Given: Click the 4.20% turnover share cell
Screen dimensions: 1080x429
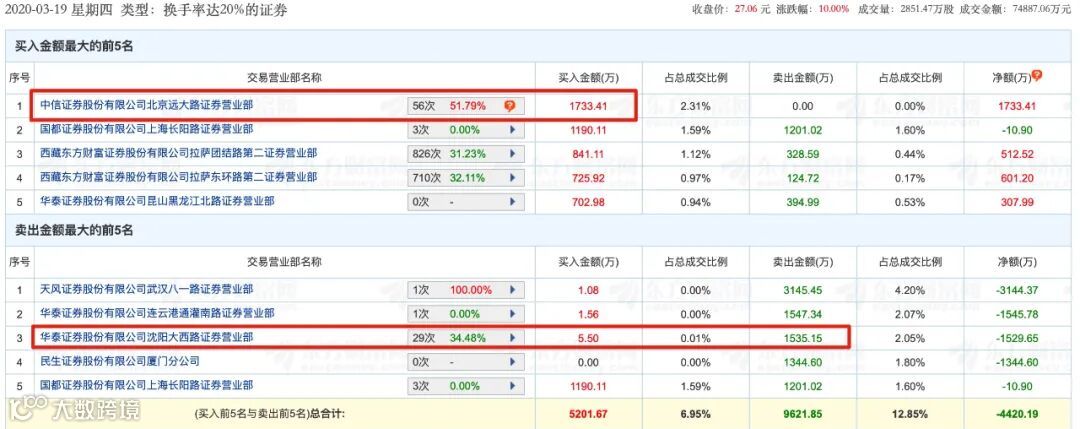Looking at the screenshot, I should pyautogui.click(x=910, y=290).
